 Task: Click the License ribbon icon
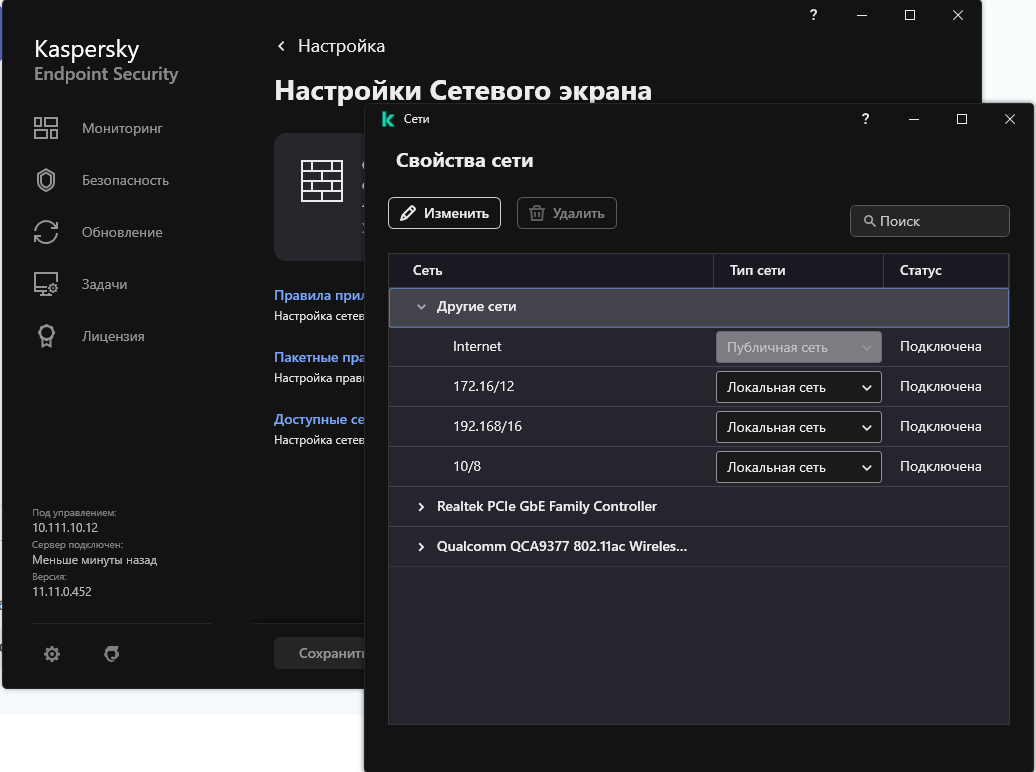(46, 336)
